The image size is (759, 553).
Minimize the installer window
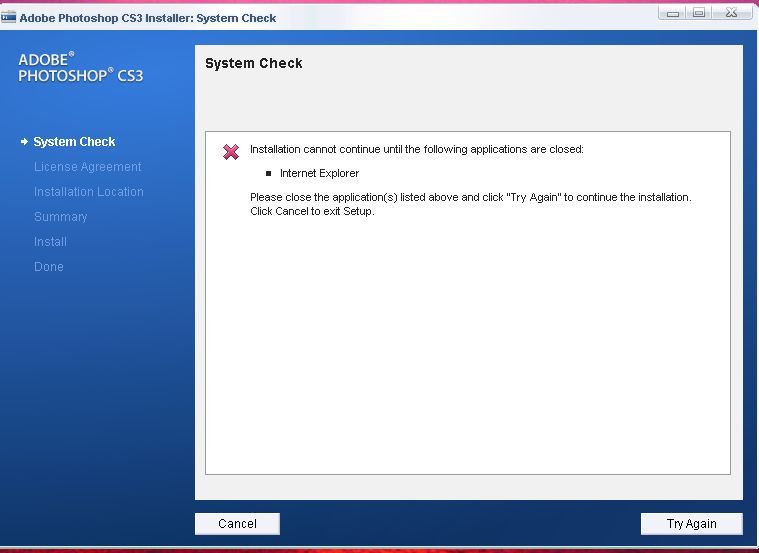coord(672,13)
